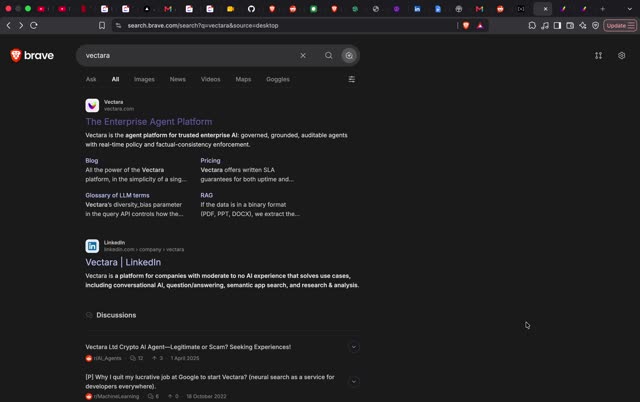Screen dimensions: 640x402
Task: Open the Vectara | LinkedIn result
Action: (123, 262)
